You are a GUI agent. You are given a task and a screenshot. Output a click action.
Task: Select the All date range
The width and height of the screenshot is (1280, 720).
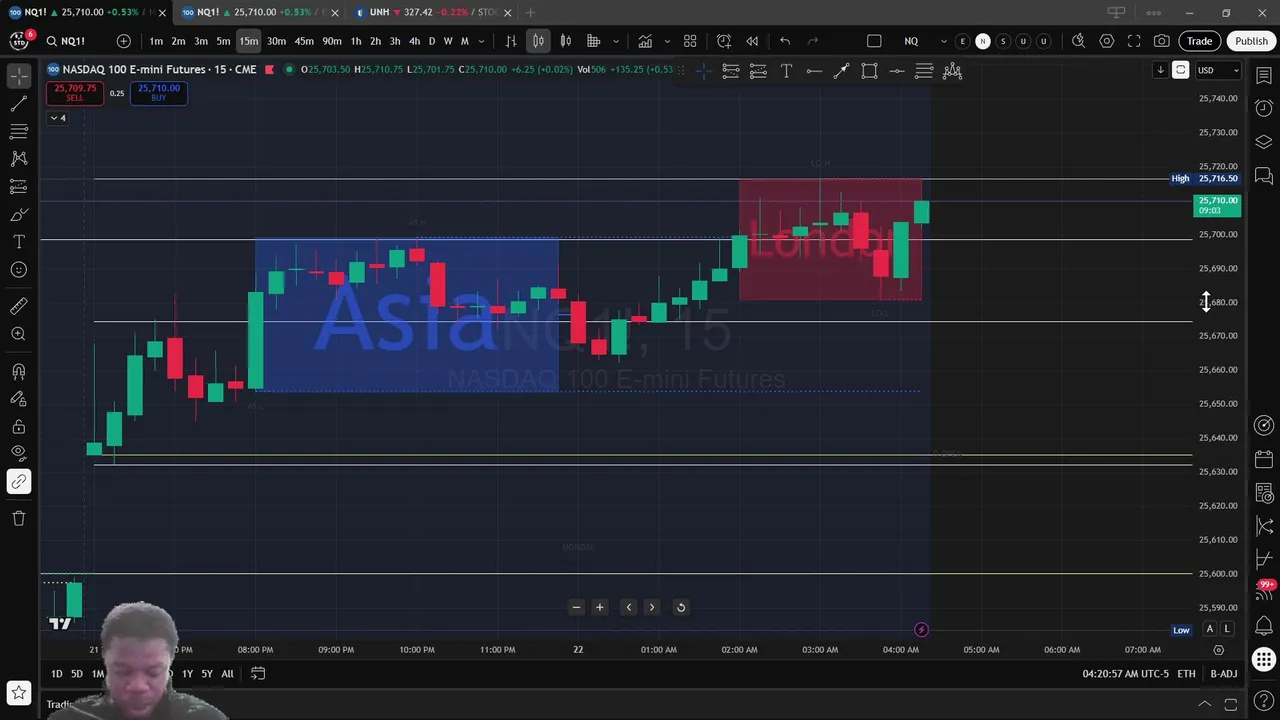pos(228,674)
